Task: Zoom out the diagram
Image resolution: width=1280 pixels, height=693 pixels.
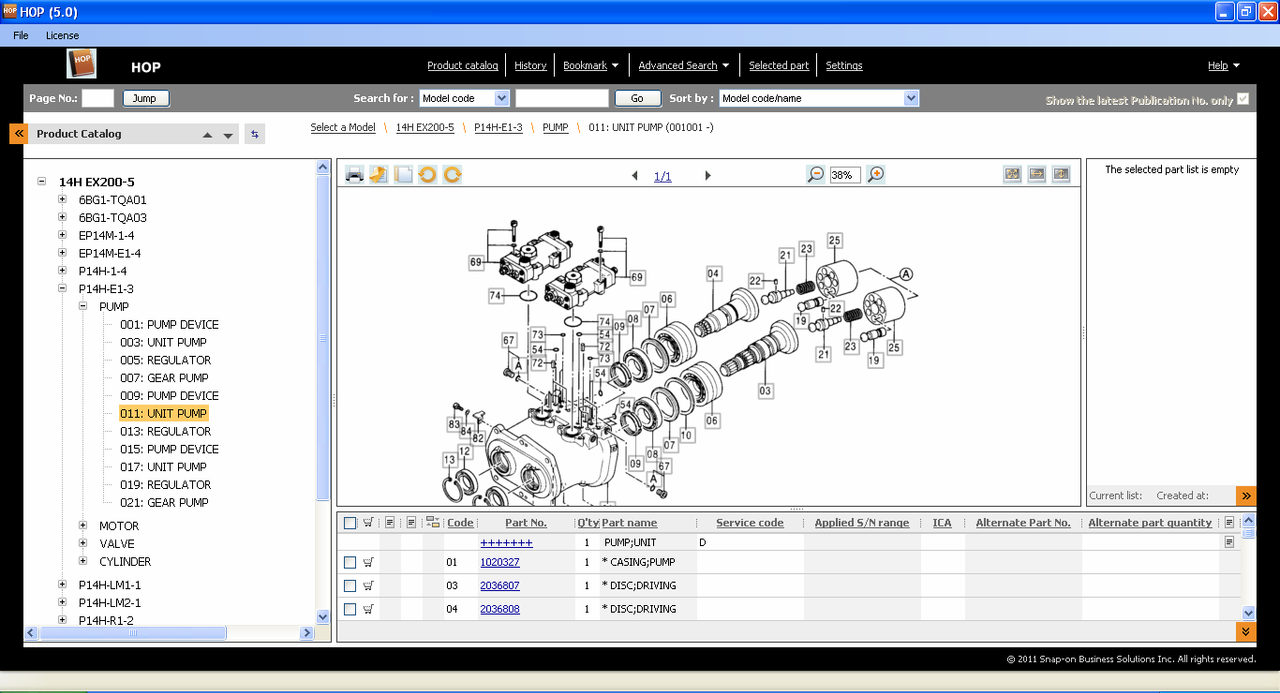Action: (816, 174)
